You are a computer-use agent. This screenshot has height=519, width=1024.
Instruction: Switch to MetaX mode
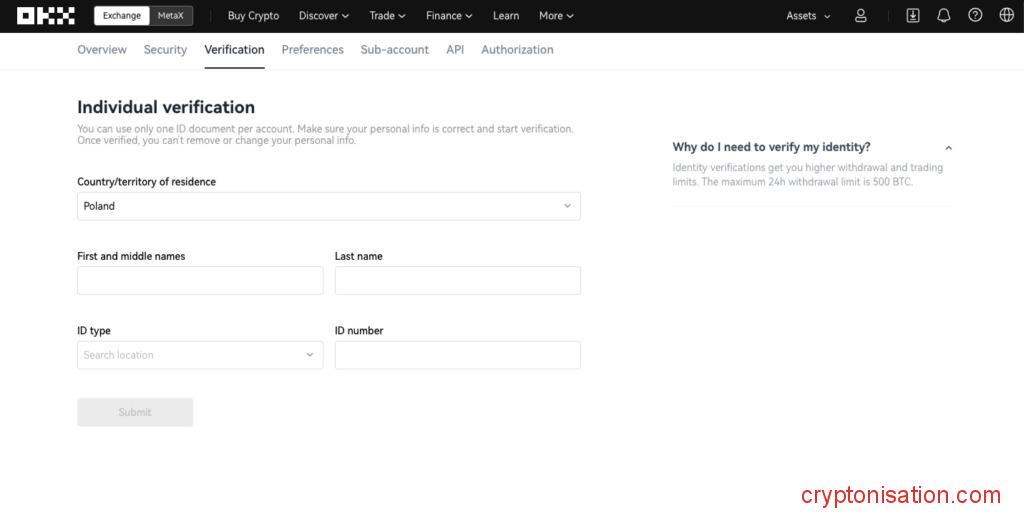point(171,16)
